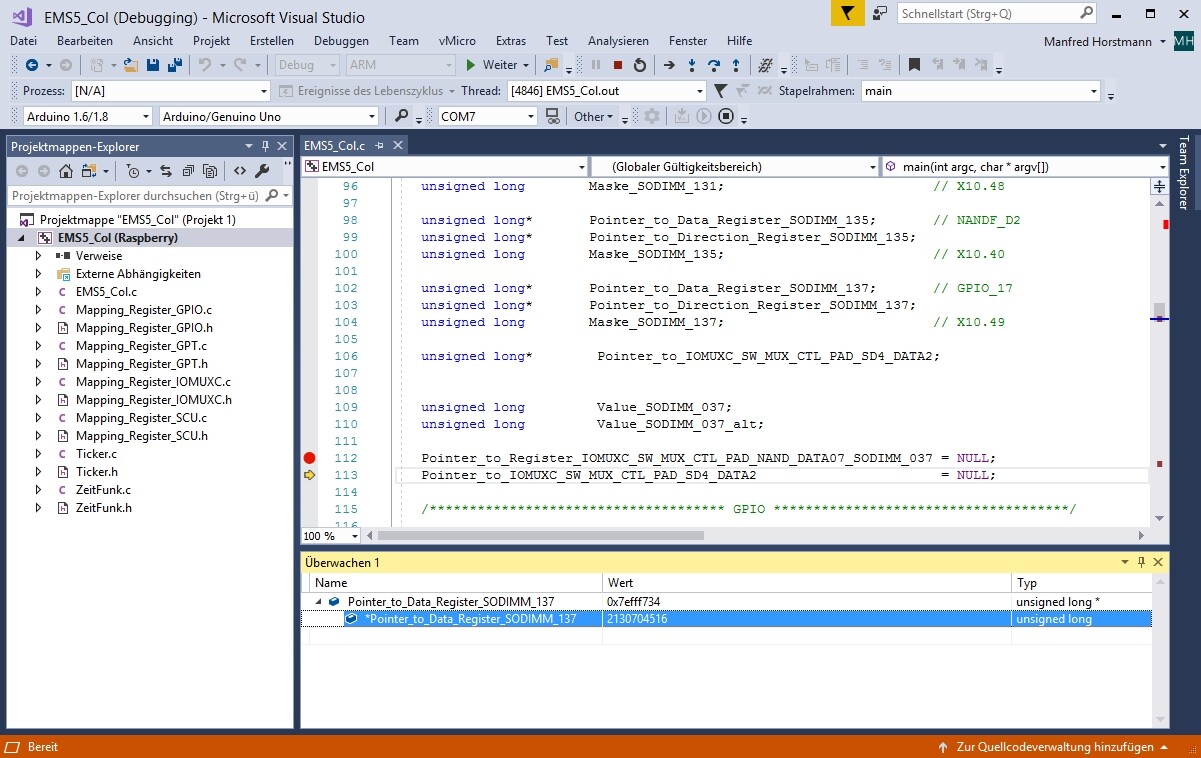The image size is (1201, 758).
Task: Collapse Pointer_to_Data_Register_SODIMM_137 watch entry
Action: (319, 602)
